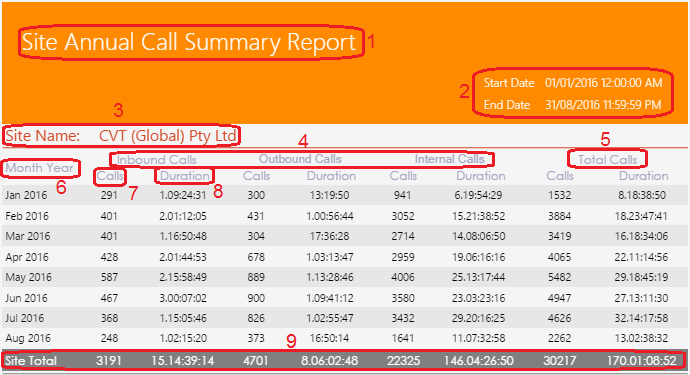Select the Aug 2016 row label
Image resolution: width=690 pixels, height=375 pixels.
pos(28,338)
